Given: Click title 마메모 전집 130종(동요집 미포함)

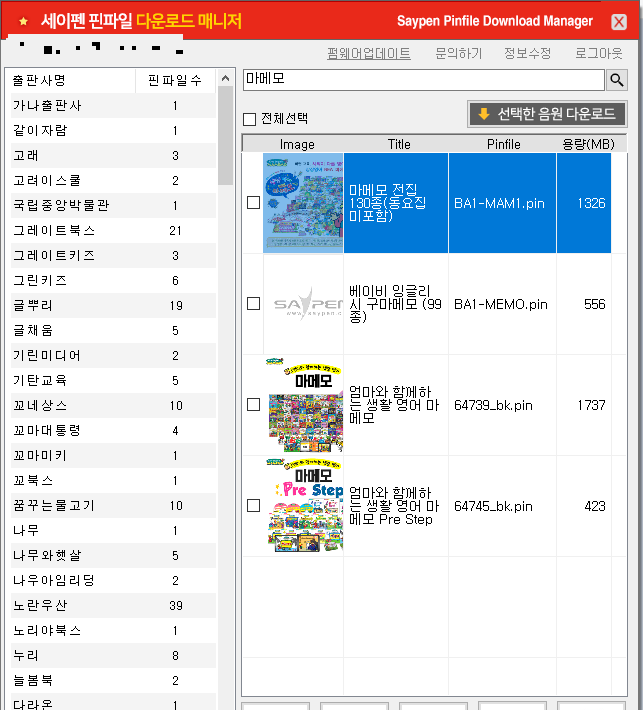Looking at the screenshot, I should (388, 203).
